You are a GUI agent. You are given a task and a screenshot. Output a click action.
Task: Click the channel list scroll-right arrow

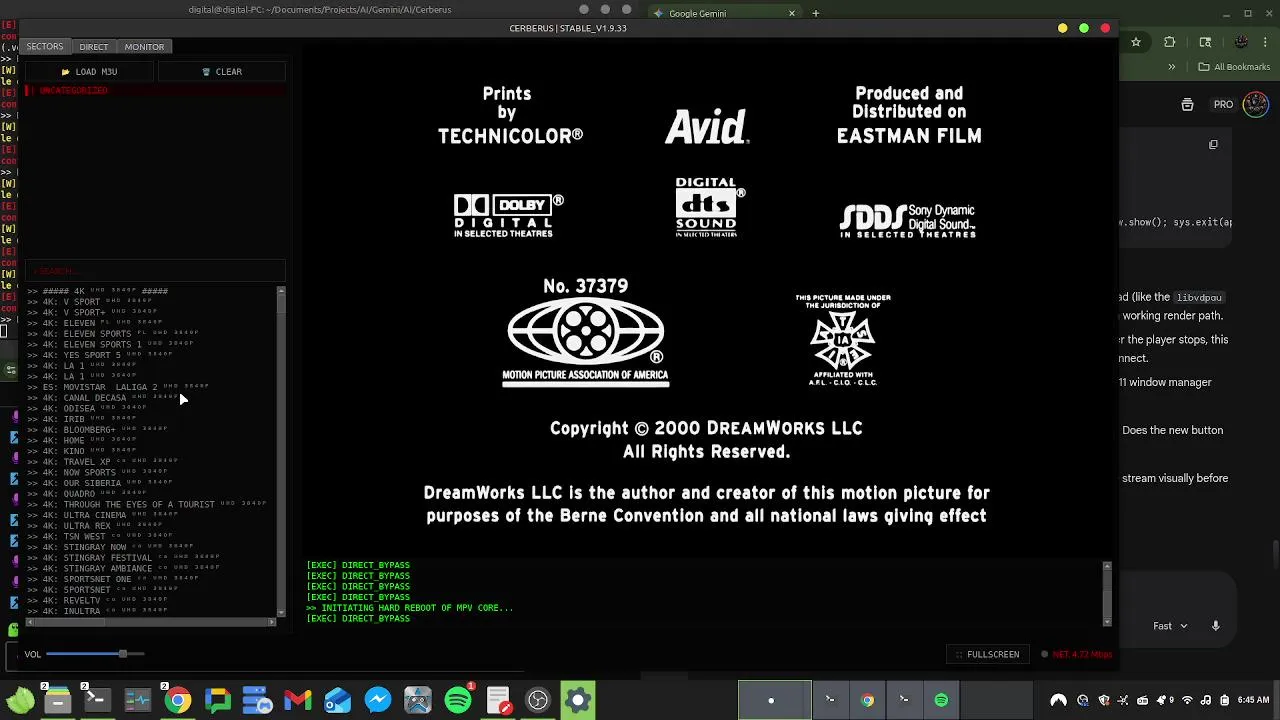272,622
